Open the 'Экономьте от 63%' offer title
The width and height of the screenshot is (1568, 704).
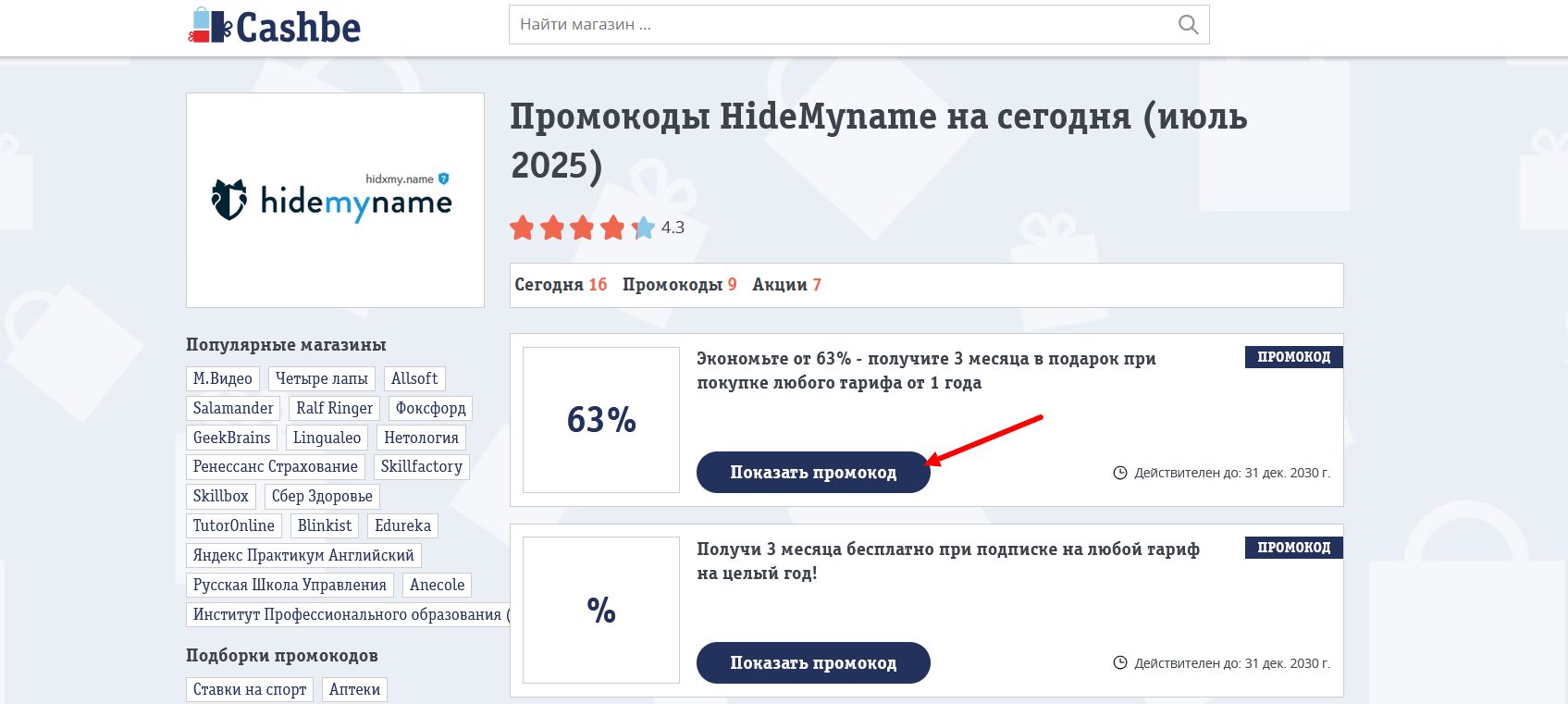(926, 371)
